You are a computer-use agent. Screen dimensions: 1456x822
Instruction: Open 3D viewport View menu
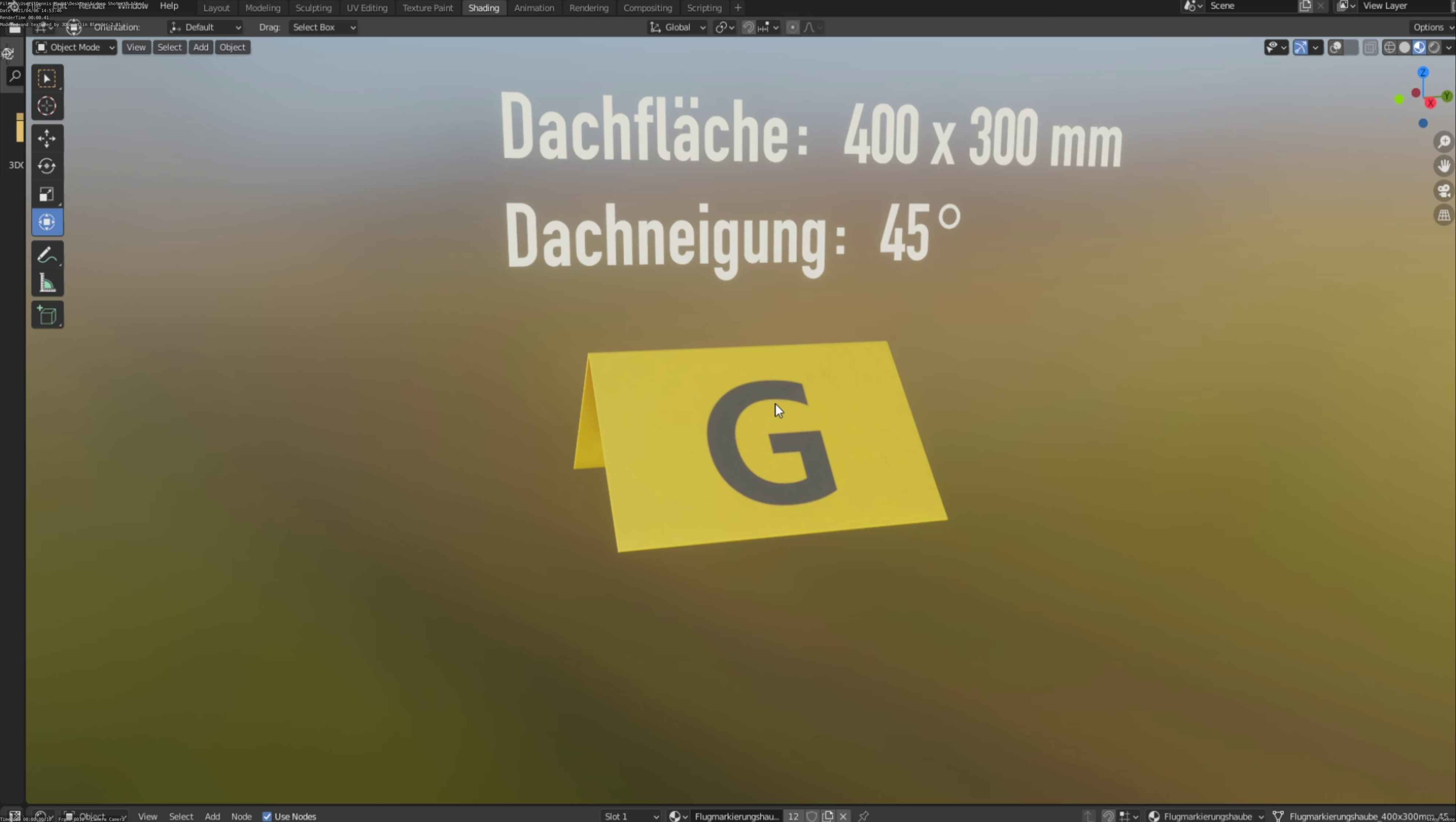(136, 47)
